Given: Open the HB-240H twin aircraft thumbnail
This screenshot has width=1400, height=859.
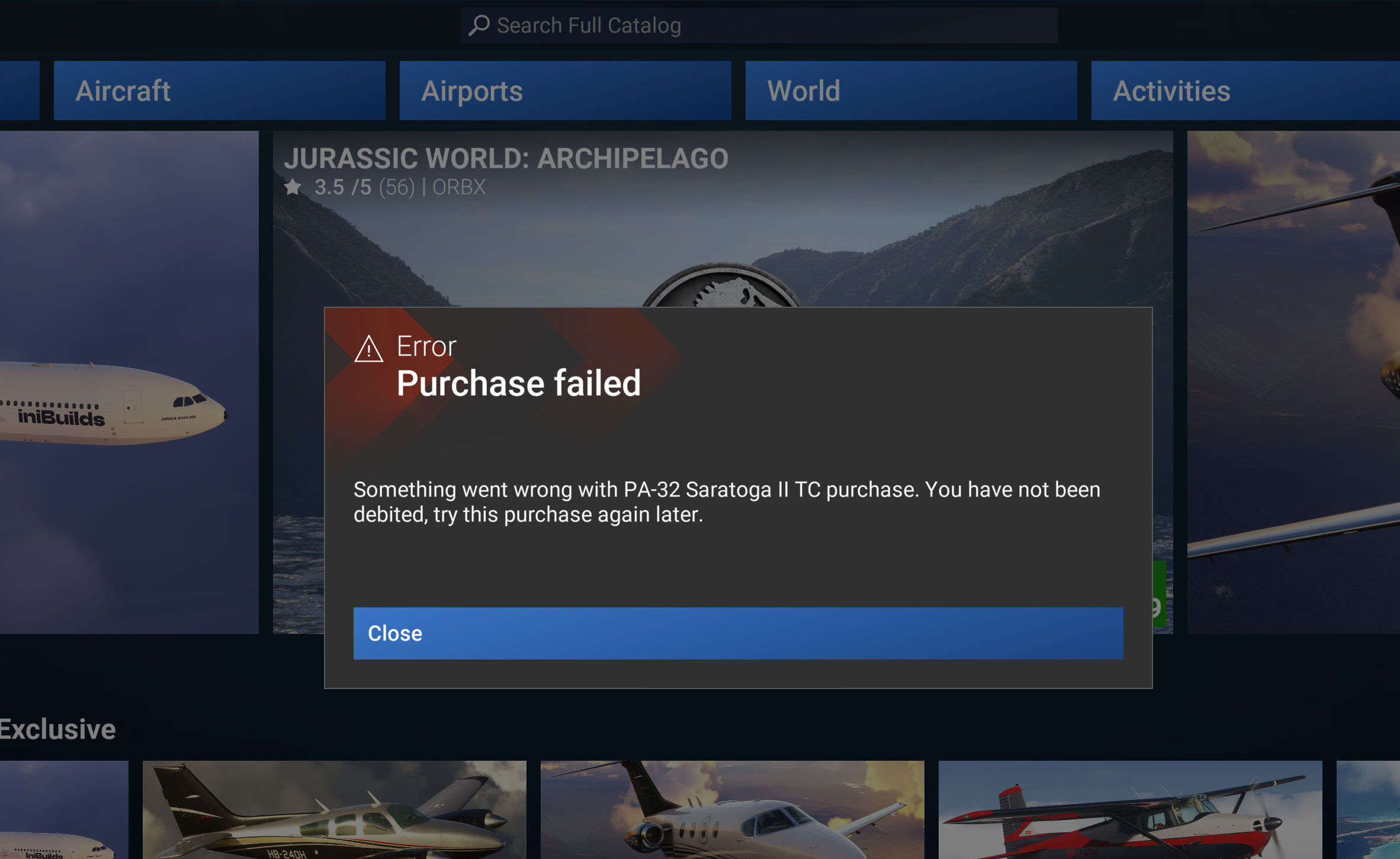Looking at the screenshot, I should (x=334, y=810).
